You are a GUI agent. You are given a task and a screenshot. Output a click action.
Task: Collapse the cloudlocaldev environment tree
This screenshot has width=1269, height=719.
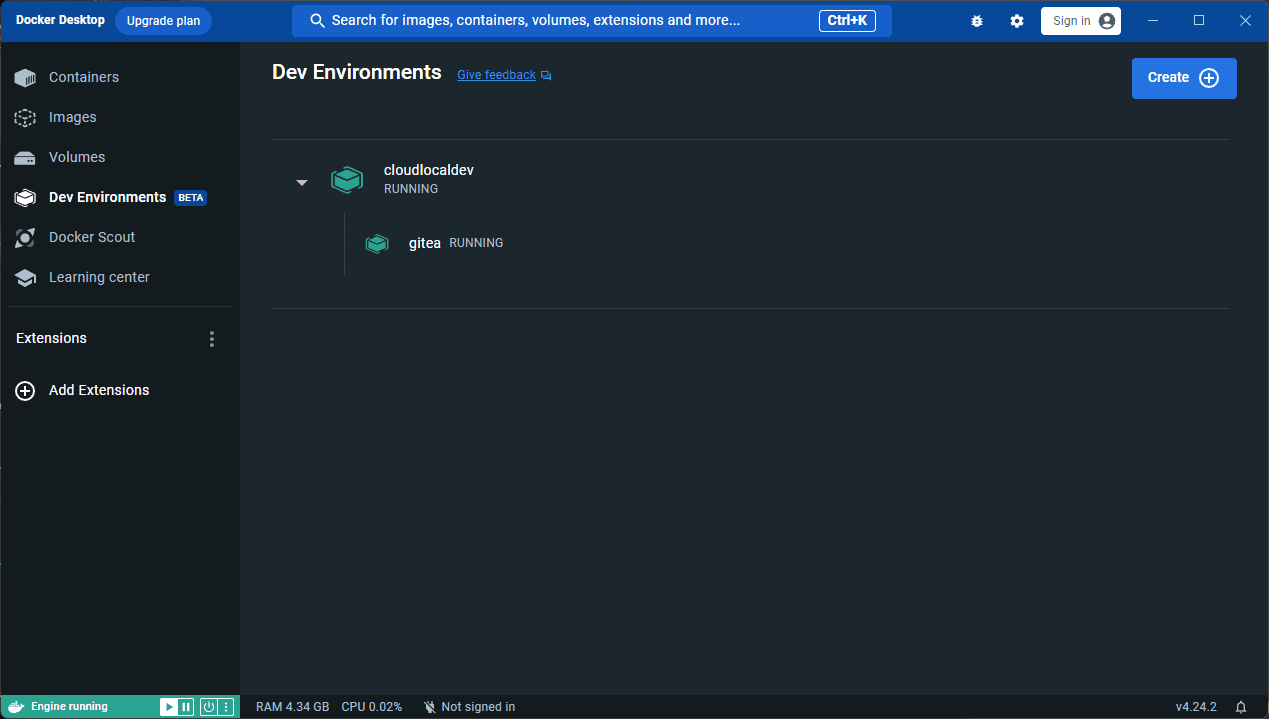[302, 182]
